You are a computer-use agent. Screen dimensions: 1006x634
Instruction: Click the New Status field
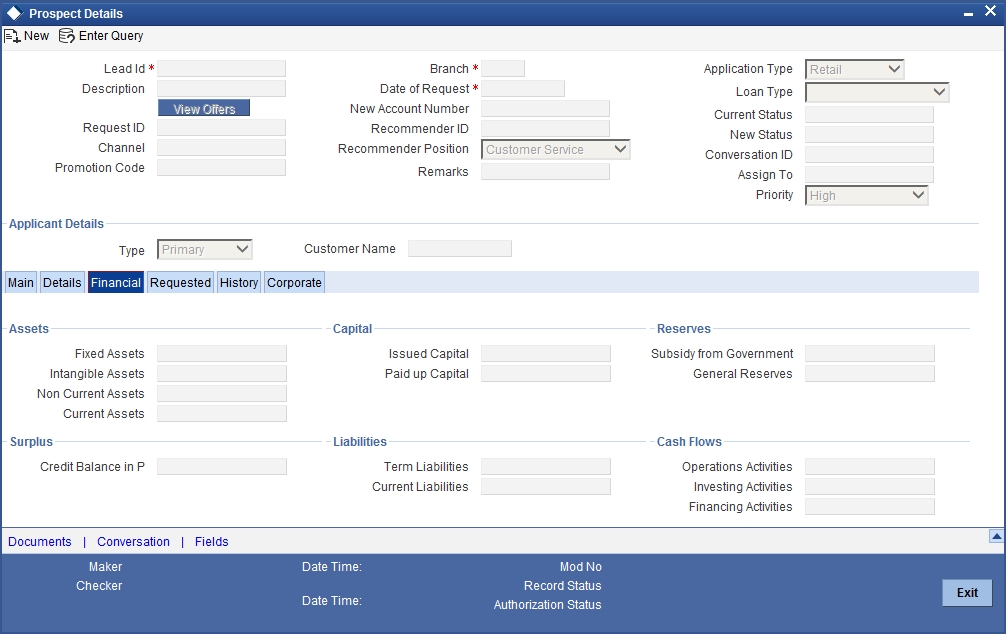pyautogui.click(x=869, y=135)
